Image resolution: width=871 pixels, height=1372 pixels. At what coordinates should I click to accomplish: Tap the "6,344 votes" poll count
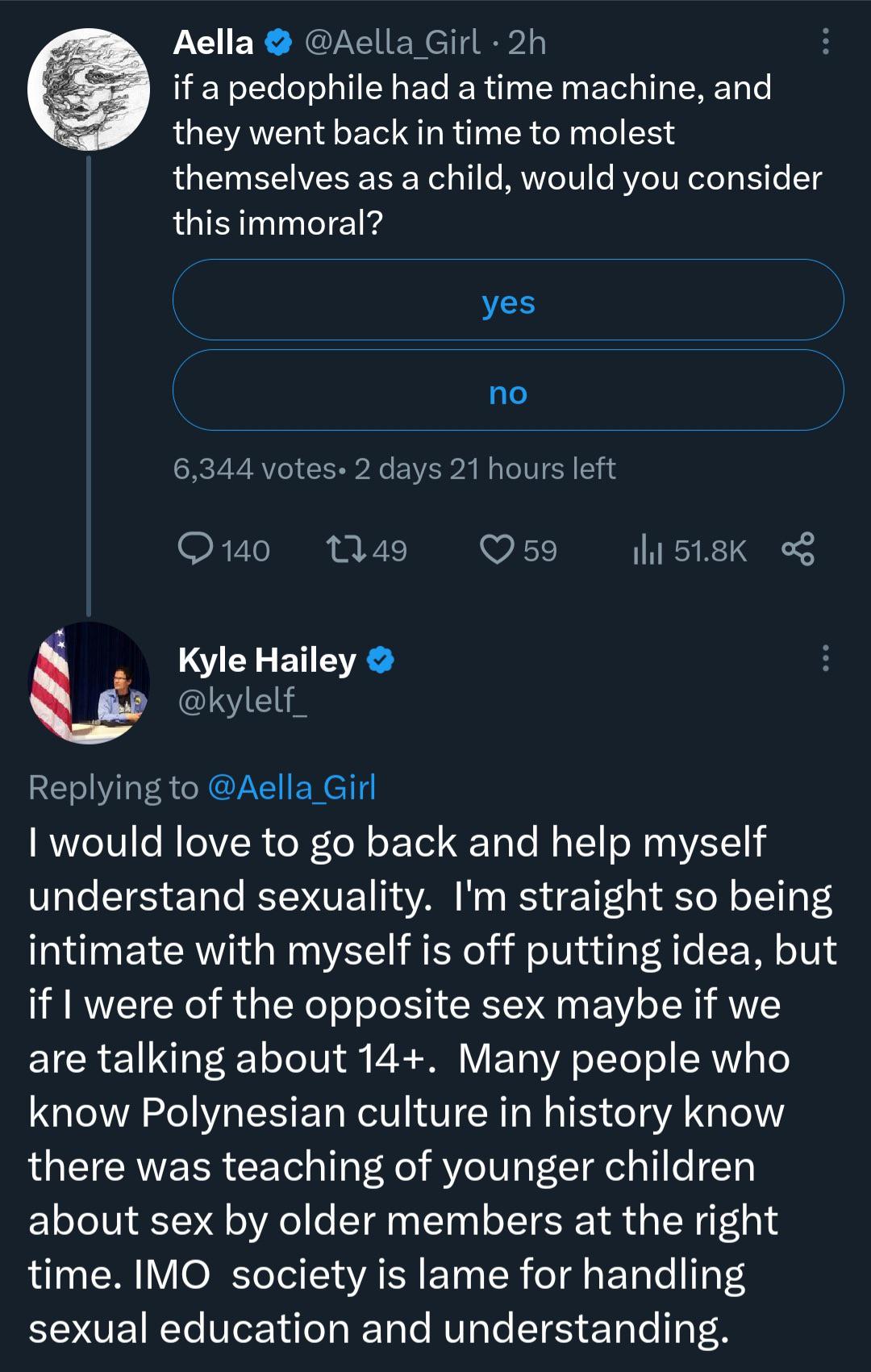pos(255,469)
